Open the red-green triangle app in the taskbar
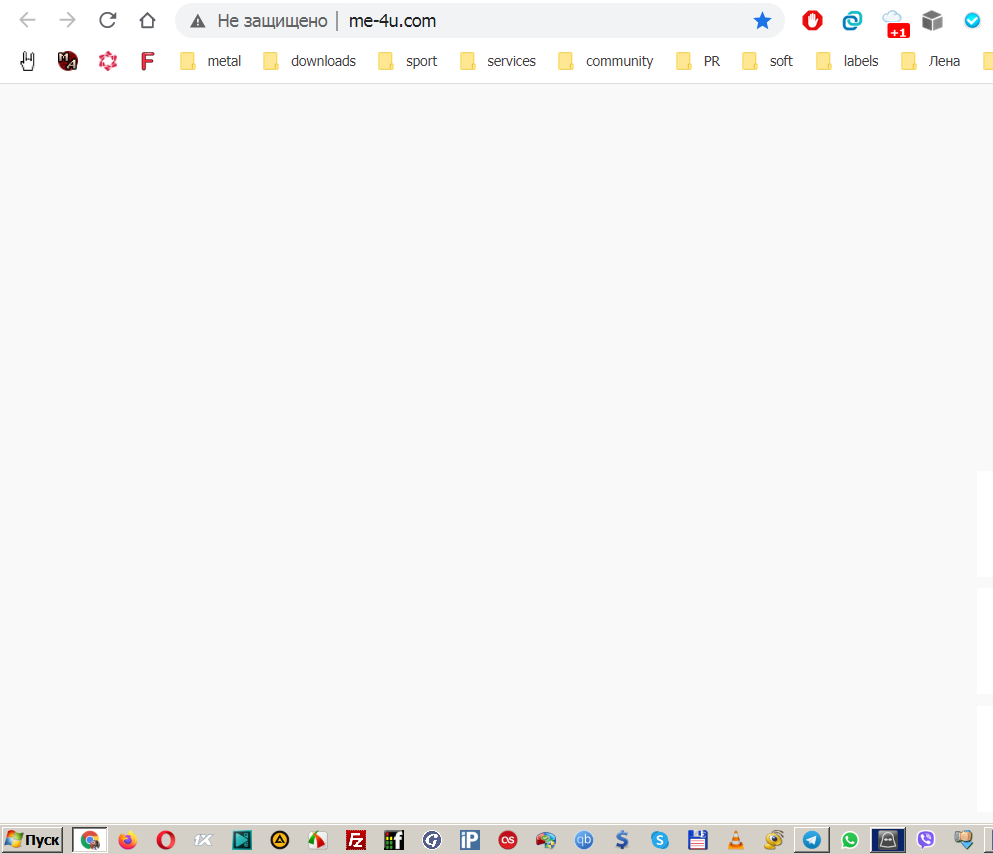 click(317, 840)
